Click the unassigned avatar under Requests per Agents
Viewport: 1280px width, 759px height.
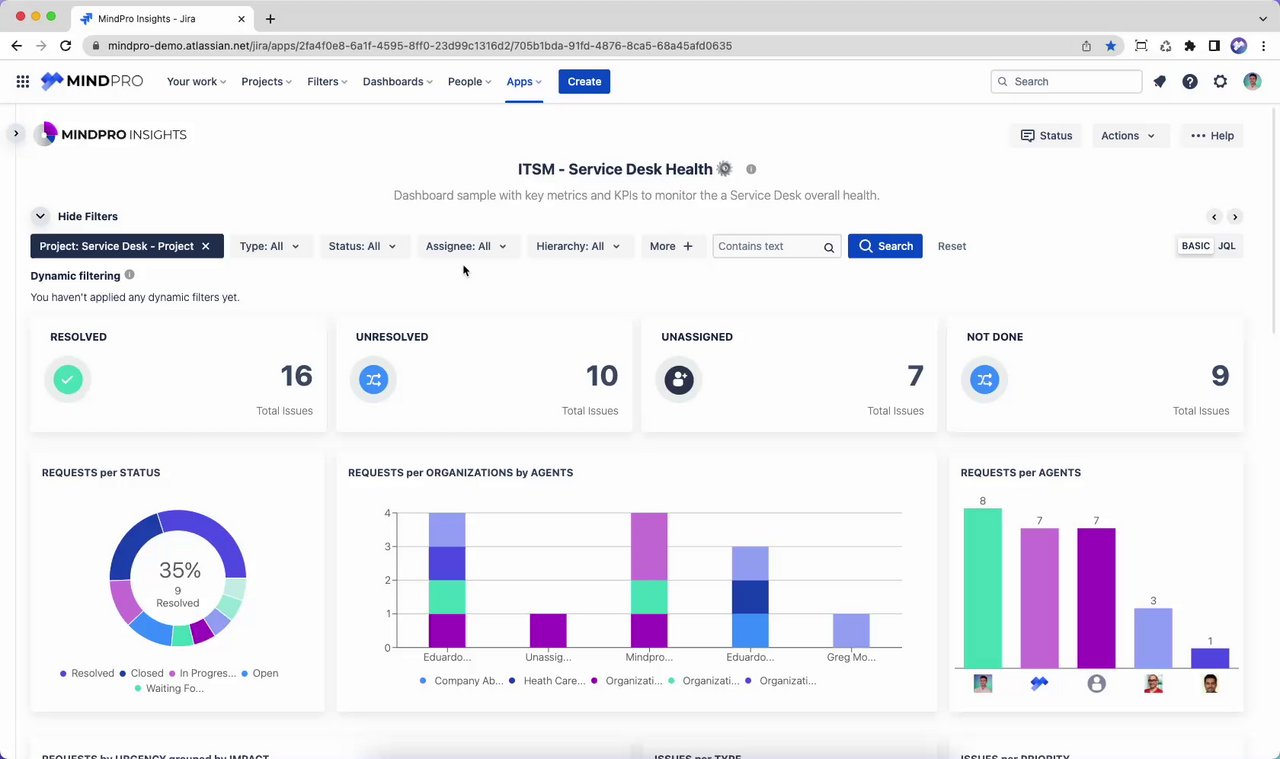click(x=1097, y=684)
